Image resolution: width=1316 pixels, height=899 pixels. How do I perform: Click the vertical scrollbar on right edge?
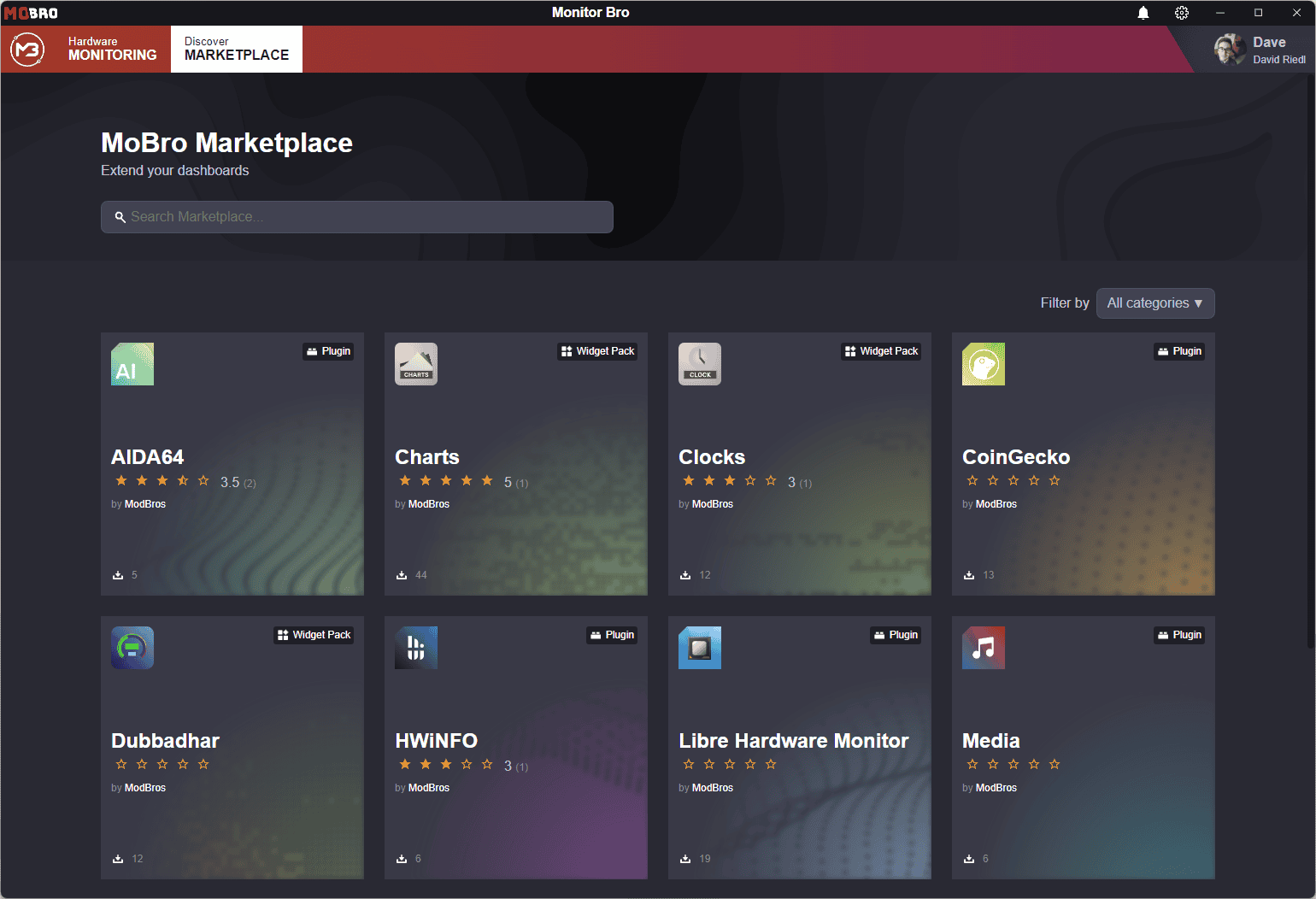(1311, 359)
